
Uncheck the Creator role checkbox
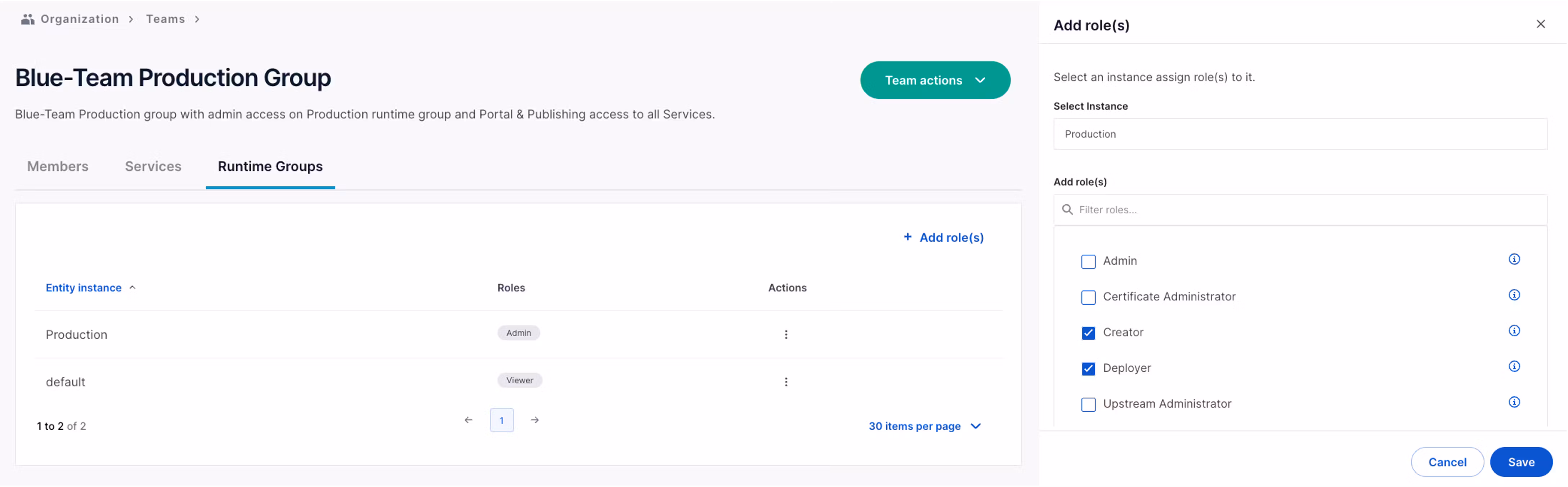[x=1088, y=333]
